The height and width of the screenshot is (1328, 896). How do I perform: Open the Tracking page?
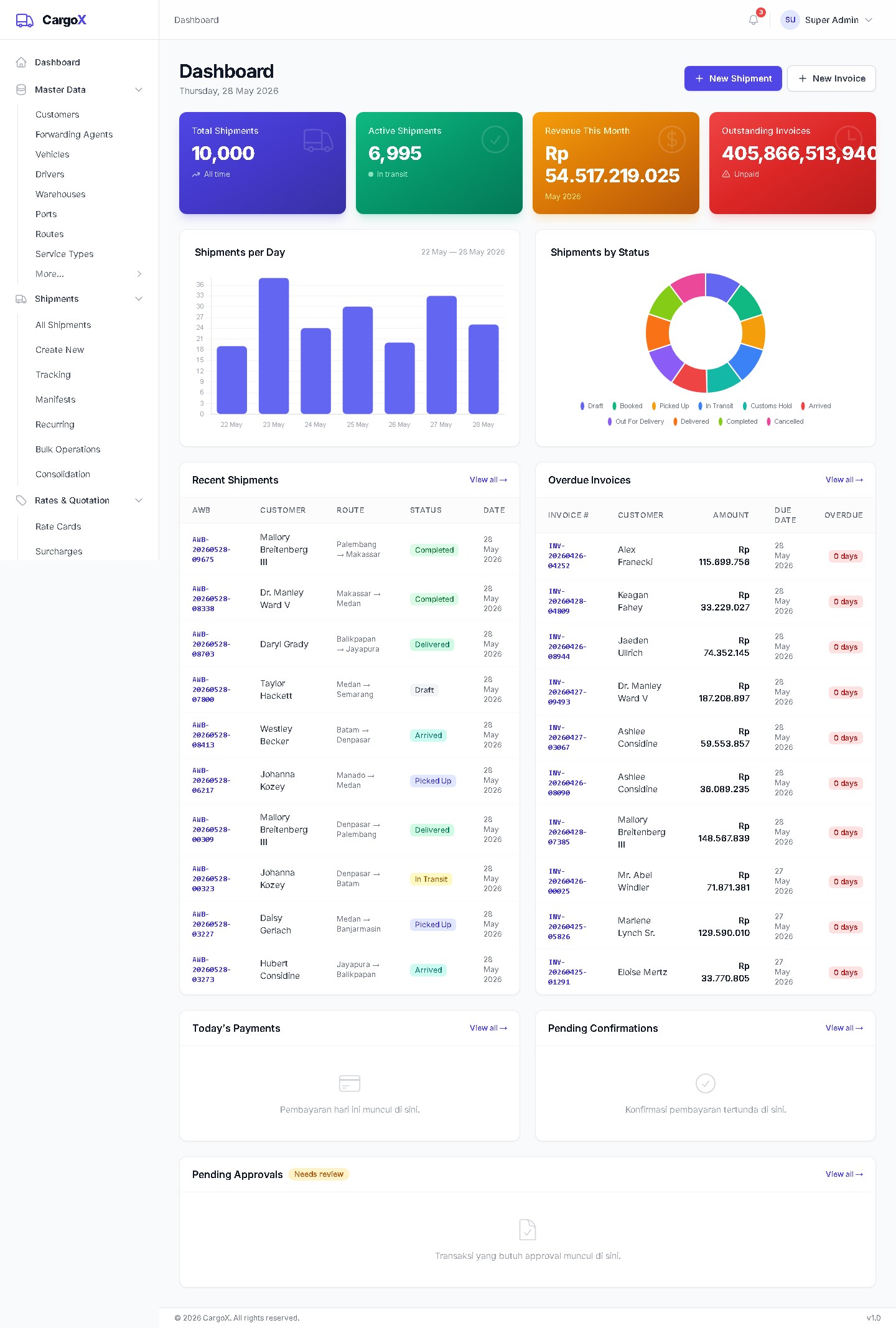(x=53, y=375)
